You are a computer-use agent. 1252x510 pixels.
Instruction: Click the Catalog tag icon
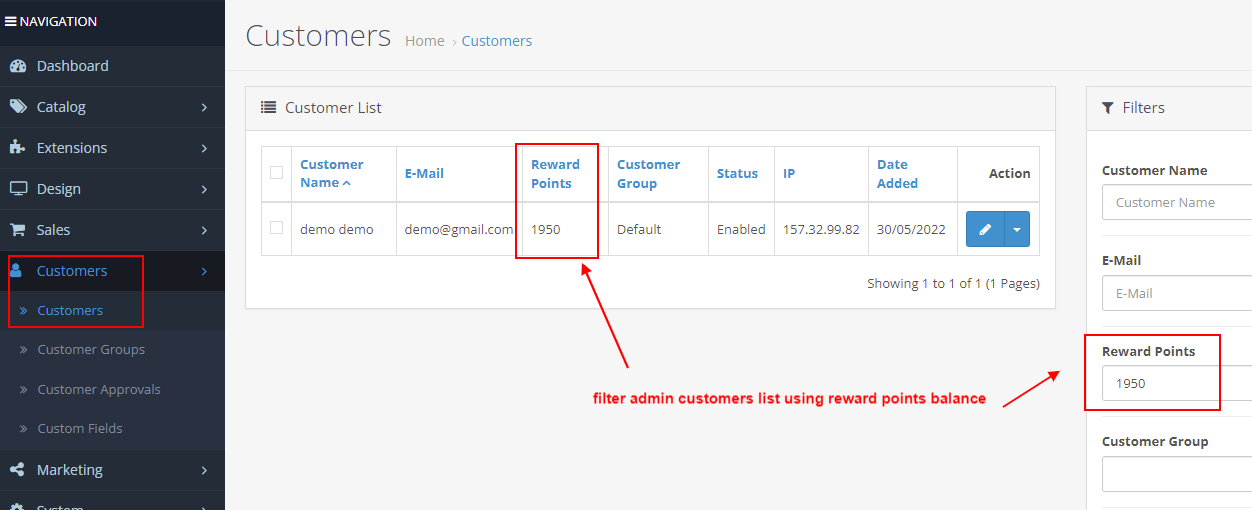click(x=17, y=107)
